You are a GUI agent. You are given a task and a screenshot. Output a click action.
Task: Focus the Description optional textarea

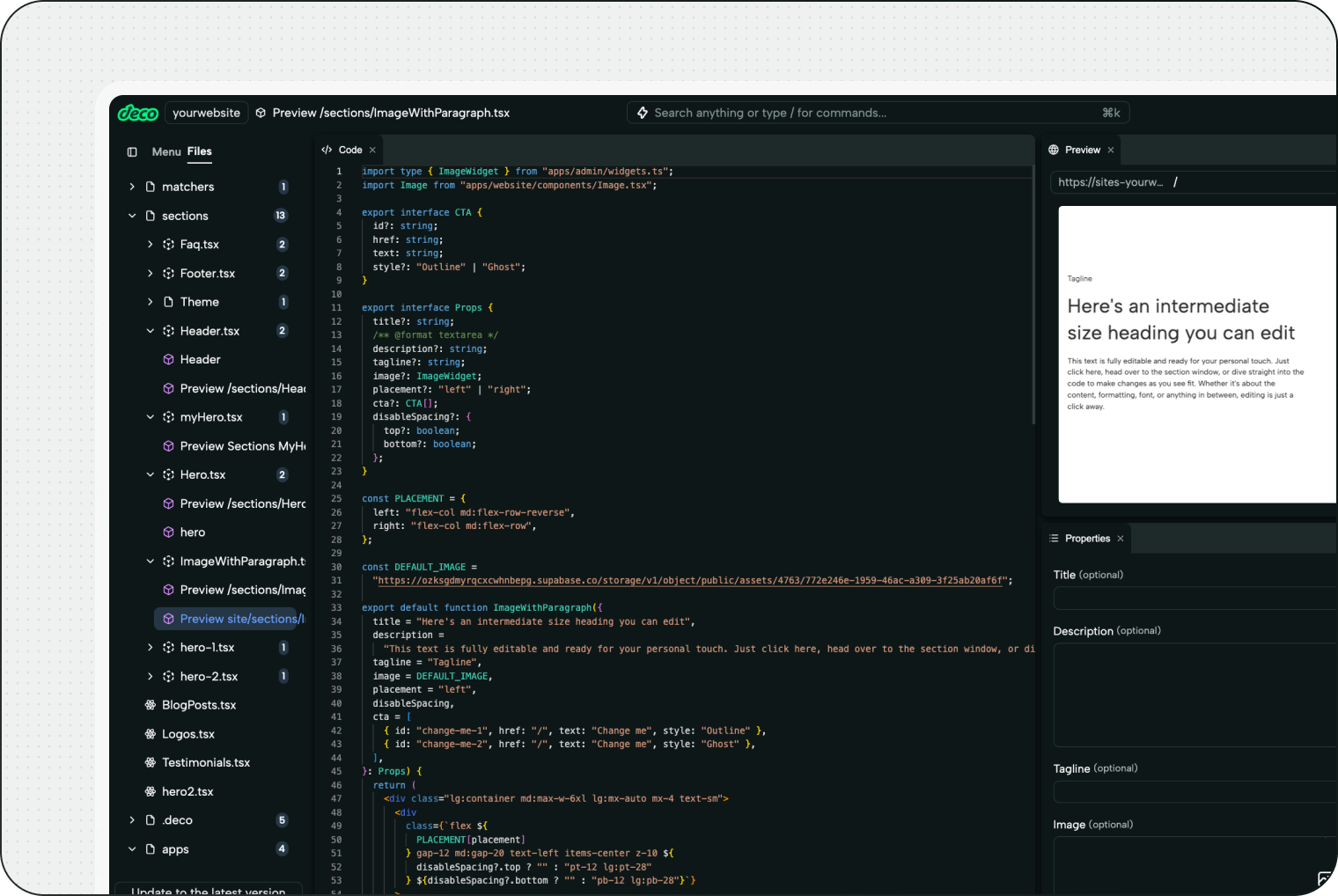(1195, 695)
